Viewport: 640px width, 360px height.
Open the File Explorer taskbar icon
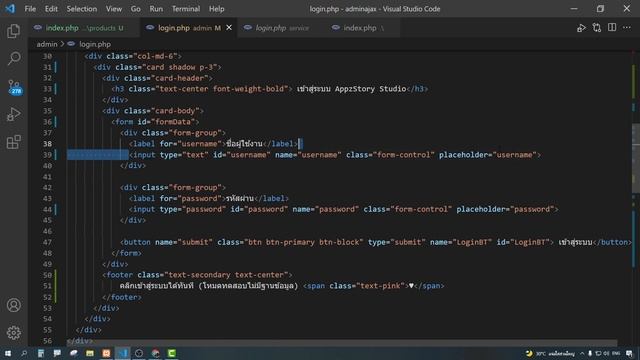coord(90,353)
